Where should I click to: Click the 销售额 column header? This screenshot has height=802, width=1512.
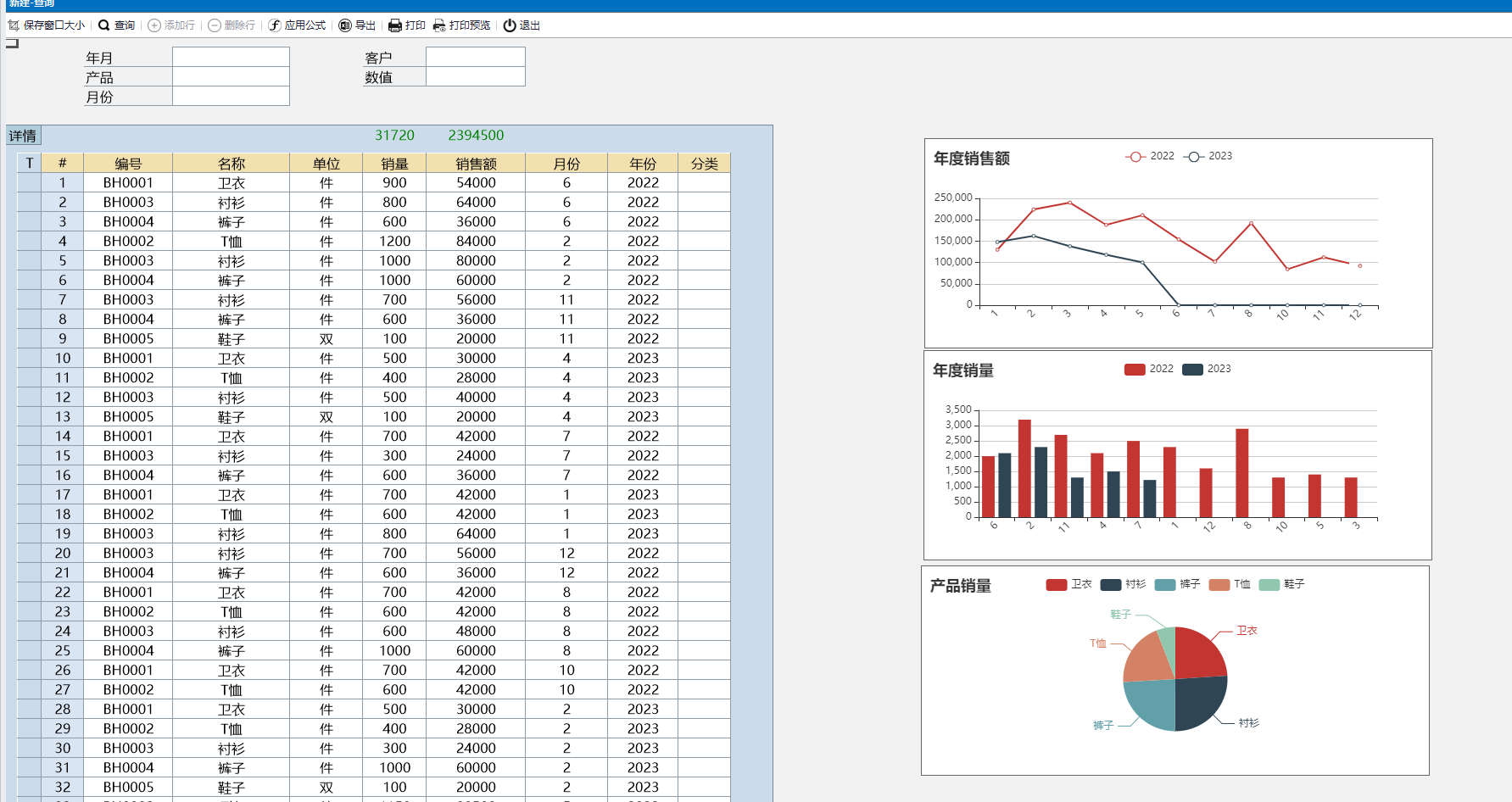tap(476, 164)
